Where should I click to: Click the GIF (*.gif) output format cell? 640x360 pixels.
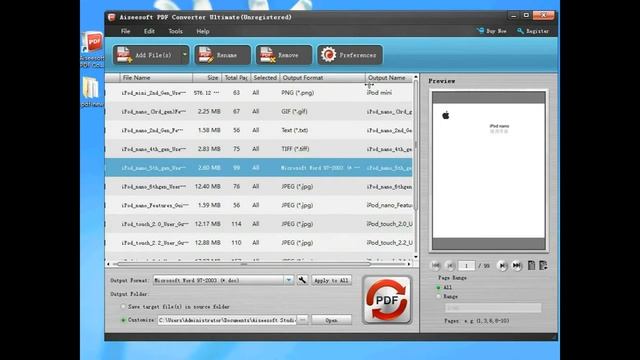[x=294, y=111]
